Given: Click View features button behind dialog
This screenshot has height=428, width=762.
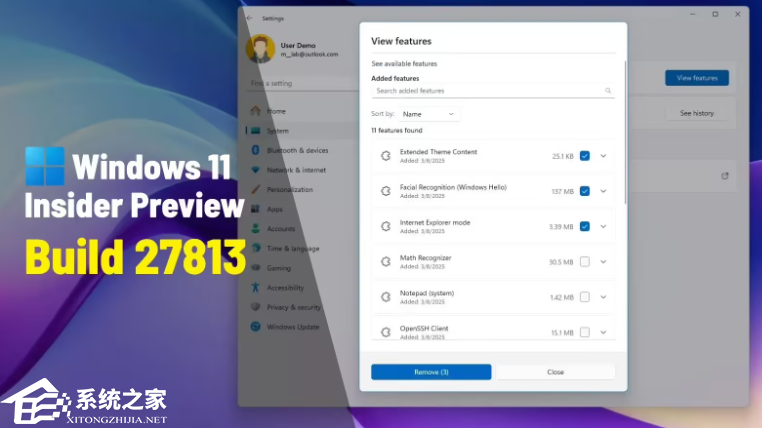Looking at the screenshot, I should pyautogui.click(x=697, y=78).
